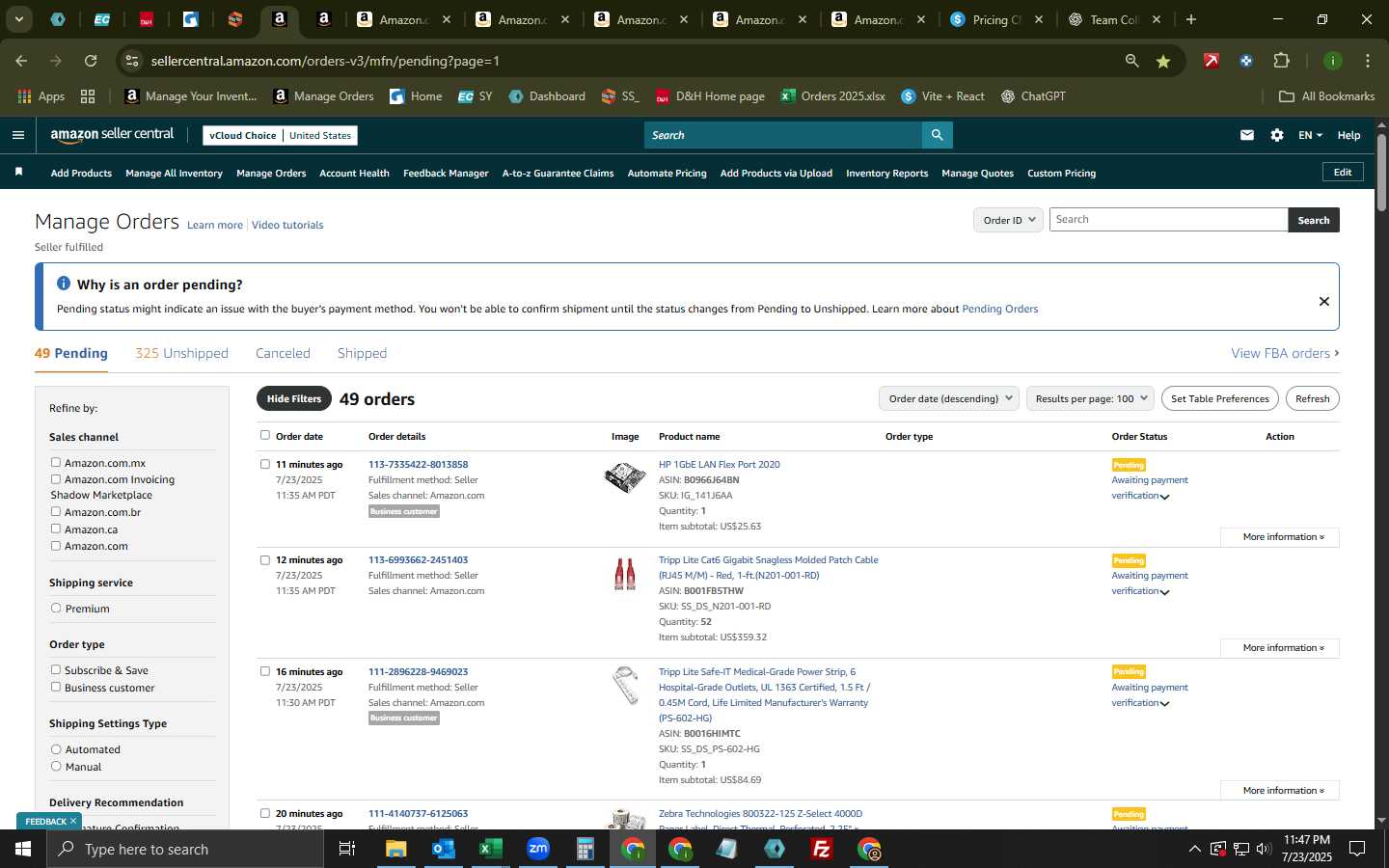Switch to the Canceled orders tab
The width and height of the screenshot is (1389, 868).
click(x=283, y=353)
